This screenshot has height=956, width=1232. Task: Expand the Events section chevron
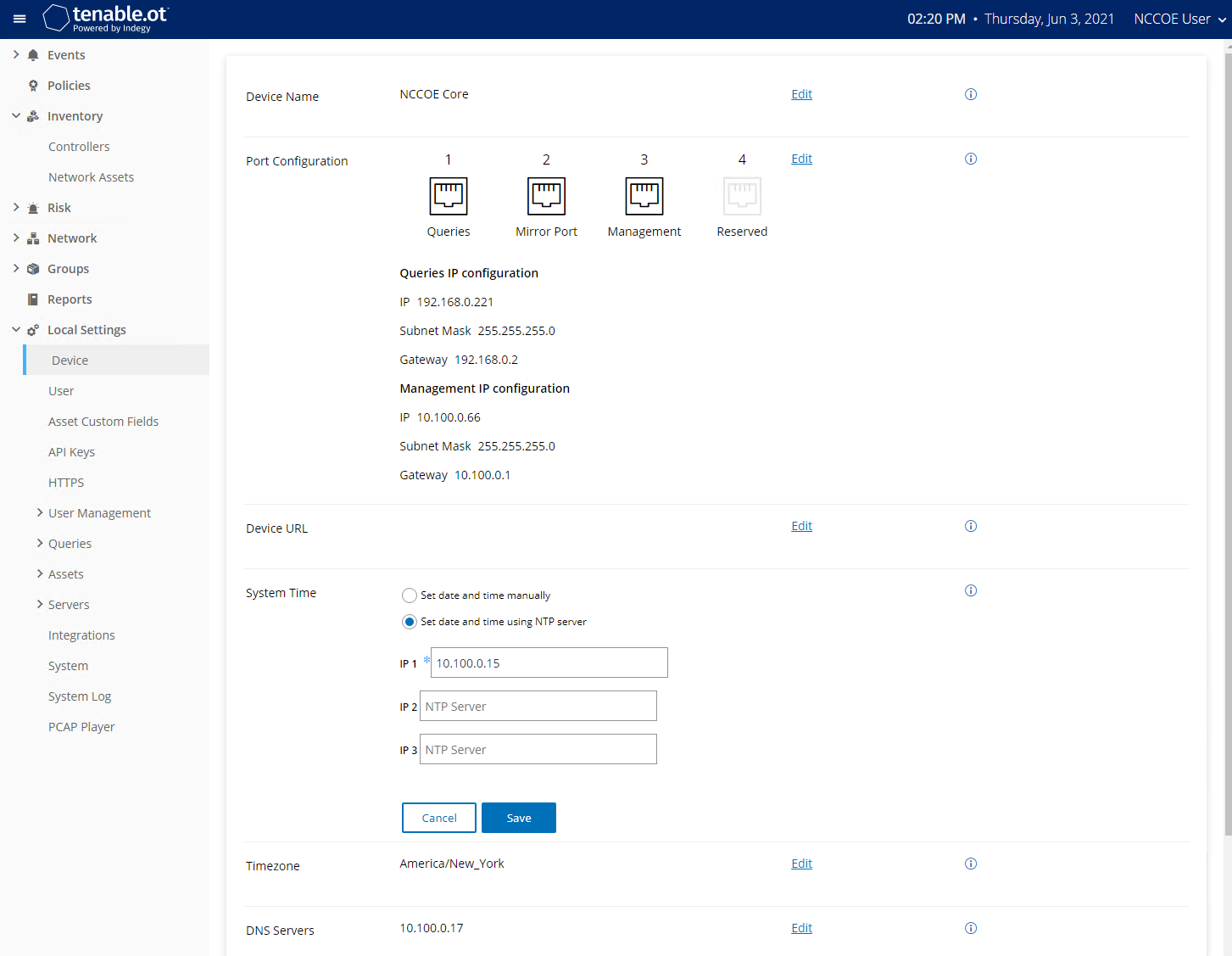(x=16, y=54)
